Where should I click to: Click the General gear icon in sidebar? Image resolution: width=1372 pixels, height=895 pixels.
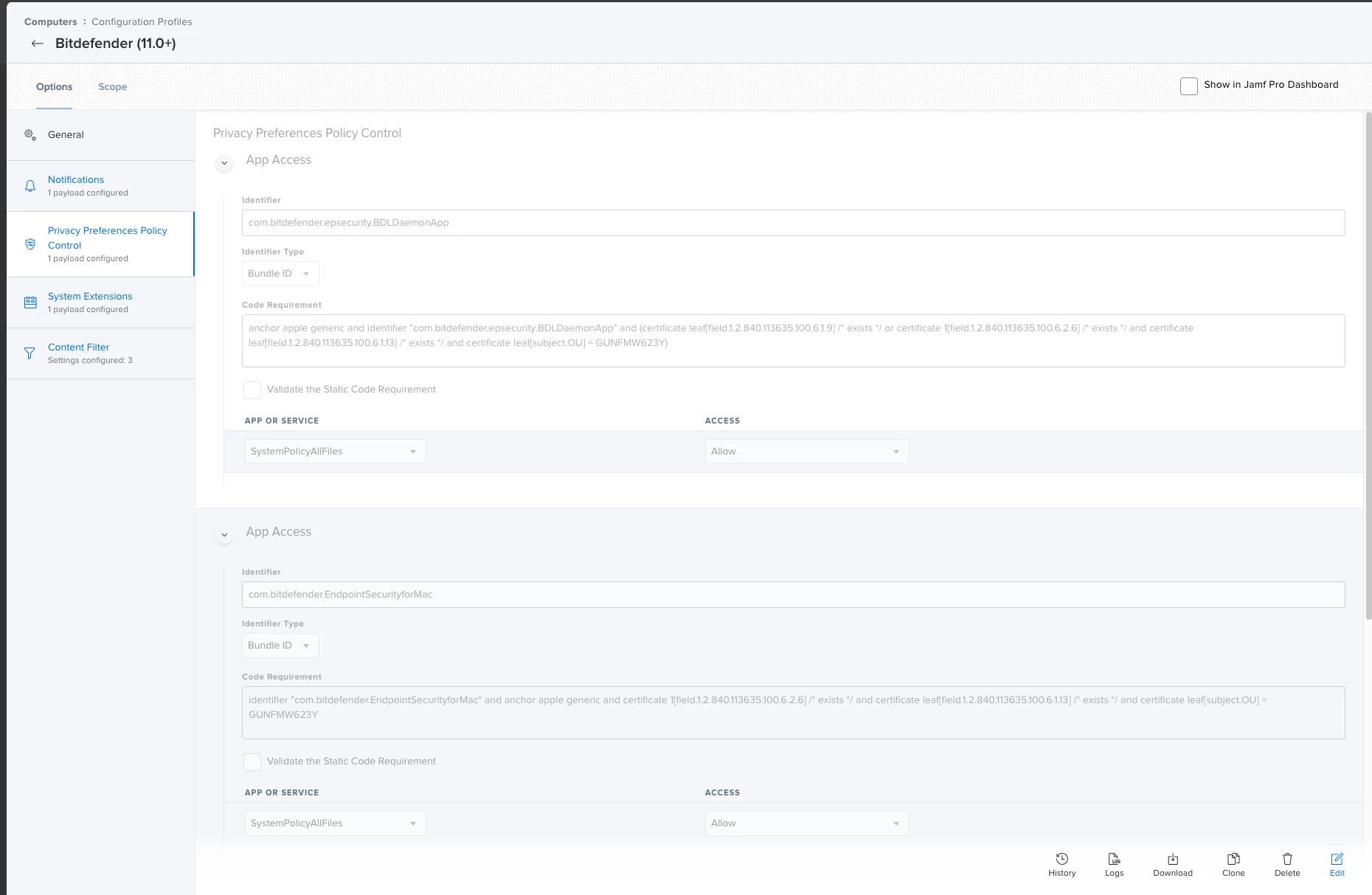point(30,134)
